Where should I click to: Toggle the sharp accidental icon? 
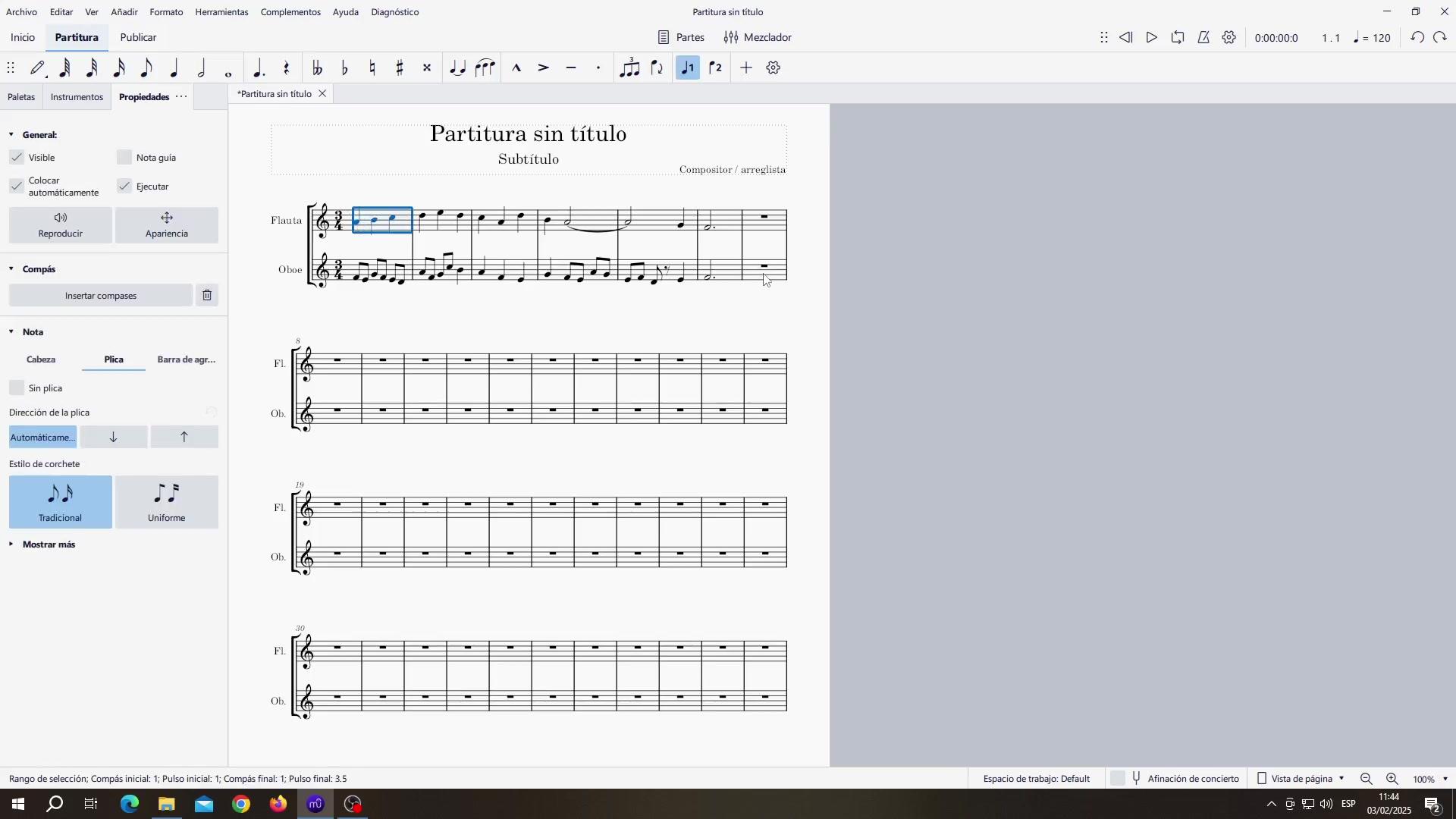[x=400, y=68]
